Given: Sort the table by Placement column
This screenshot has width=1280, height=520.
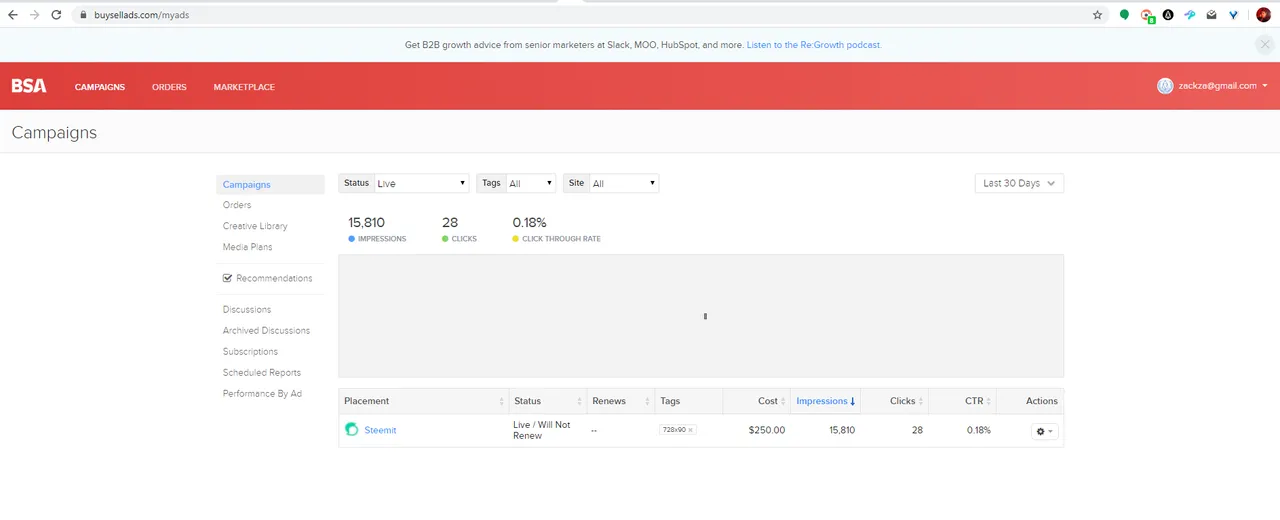Looking at the screenshot, I should tap(423, 401).
